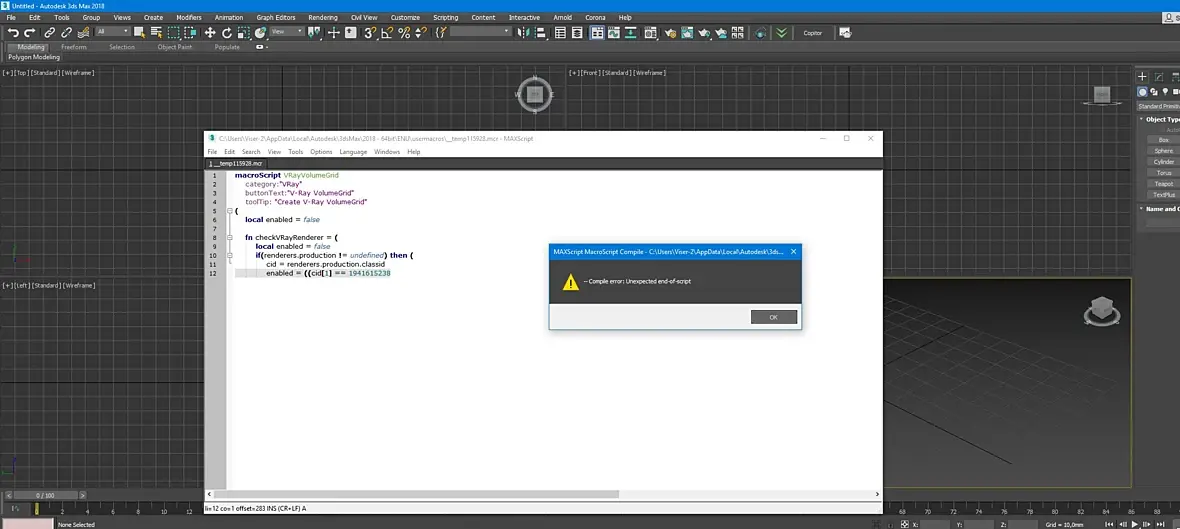Viewport: 1180px width, 529px height.
Task: Click the Select and Link chain icon
Action: click(50, 33)
